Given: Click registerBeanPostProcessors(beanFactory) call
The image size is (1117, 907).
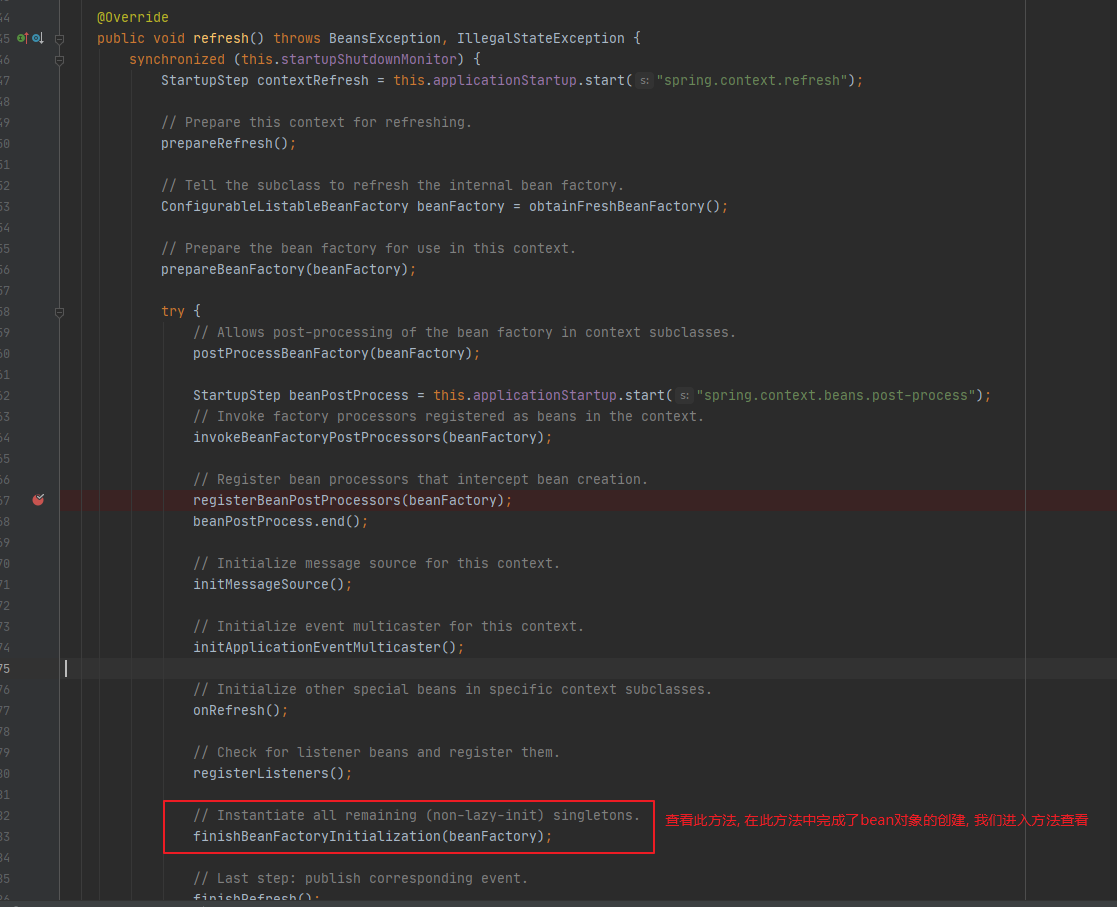Looking at the screenshot, I should coord(348,500).
